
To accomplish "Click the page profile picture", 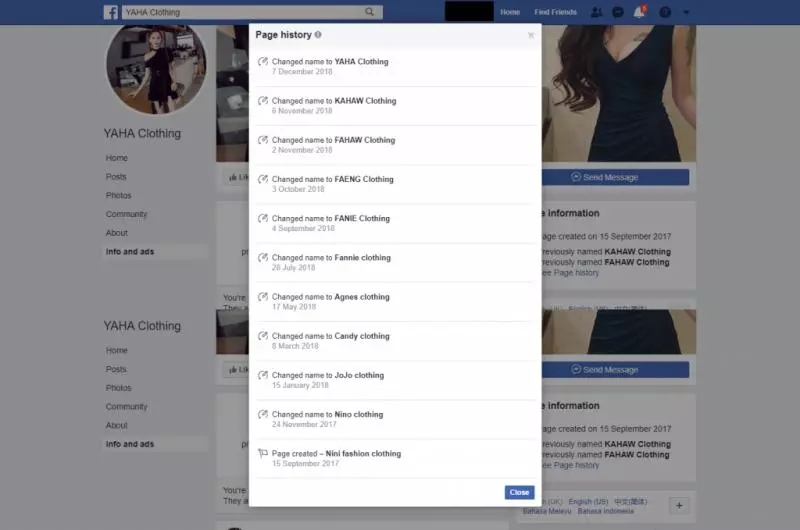I will 156,66.
